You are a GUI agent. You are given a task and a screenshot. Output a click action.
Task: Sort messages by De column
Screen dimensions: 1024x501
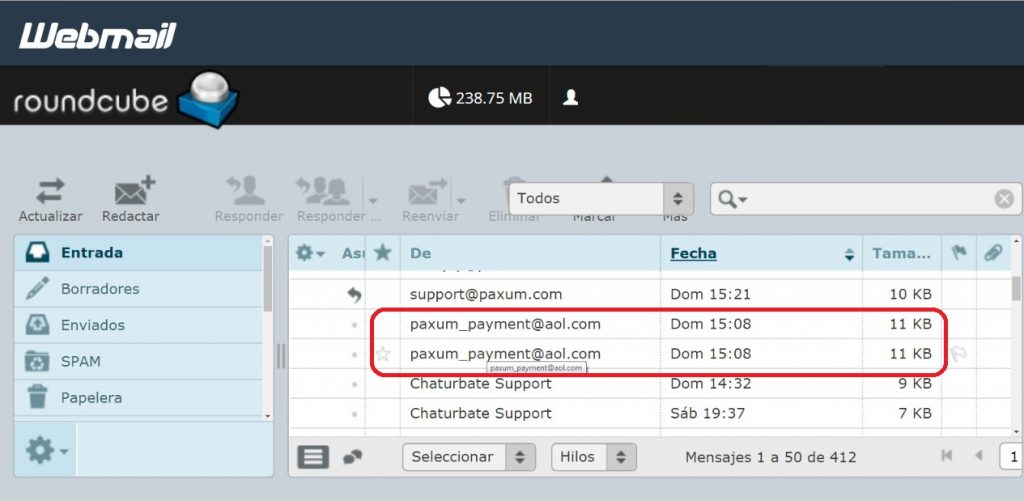coord(421,253)
